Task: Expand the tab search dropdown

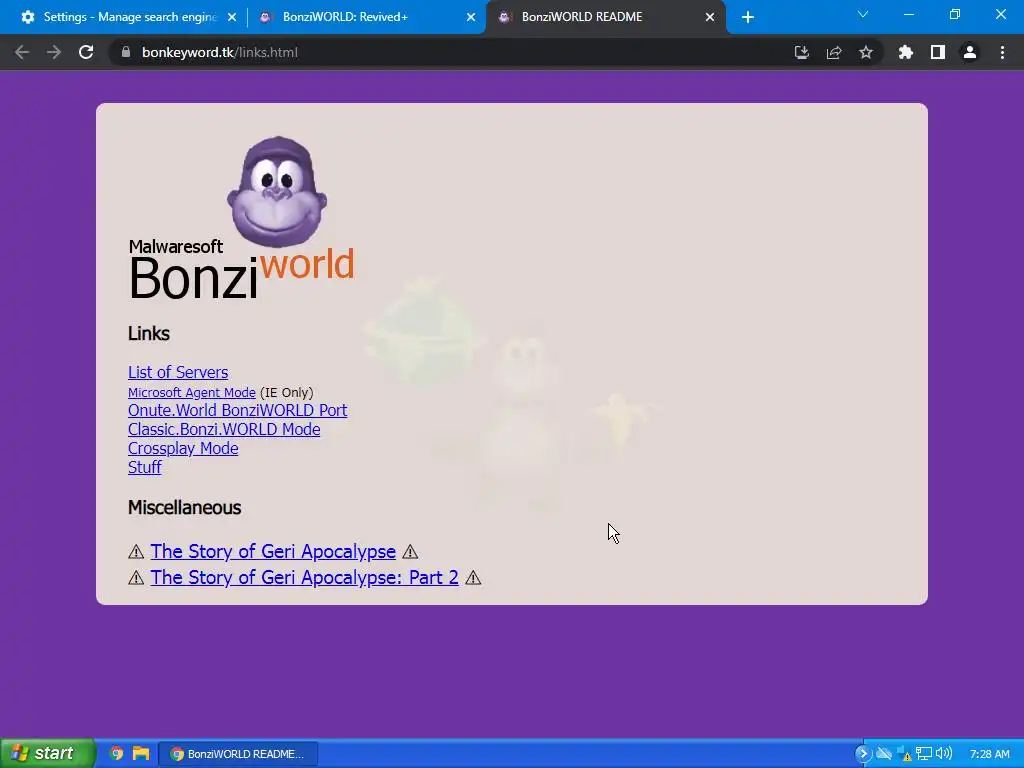Action: (x=862, y=14)
